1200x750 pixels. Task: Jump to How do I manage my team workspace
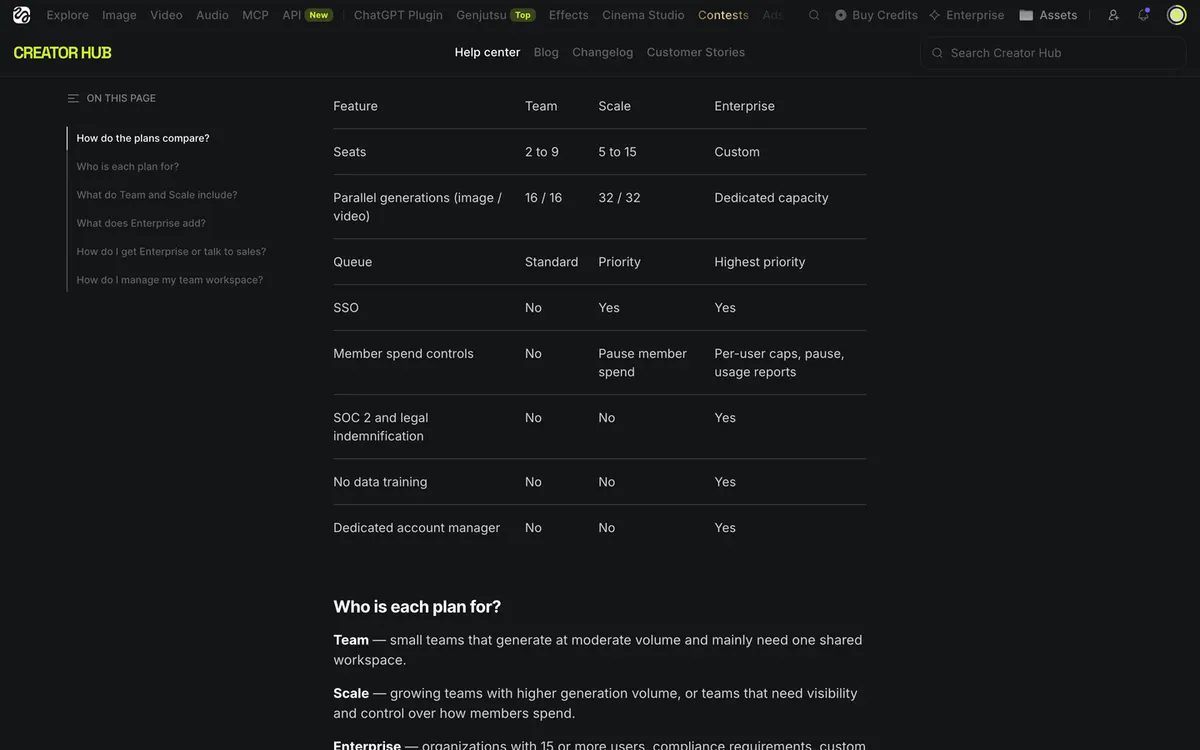[x=170, y=280]
